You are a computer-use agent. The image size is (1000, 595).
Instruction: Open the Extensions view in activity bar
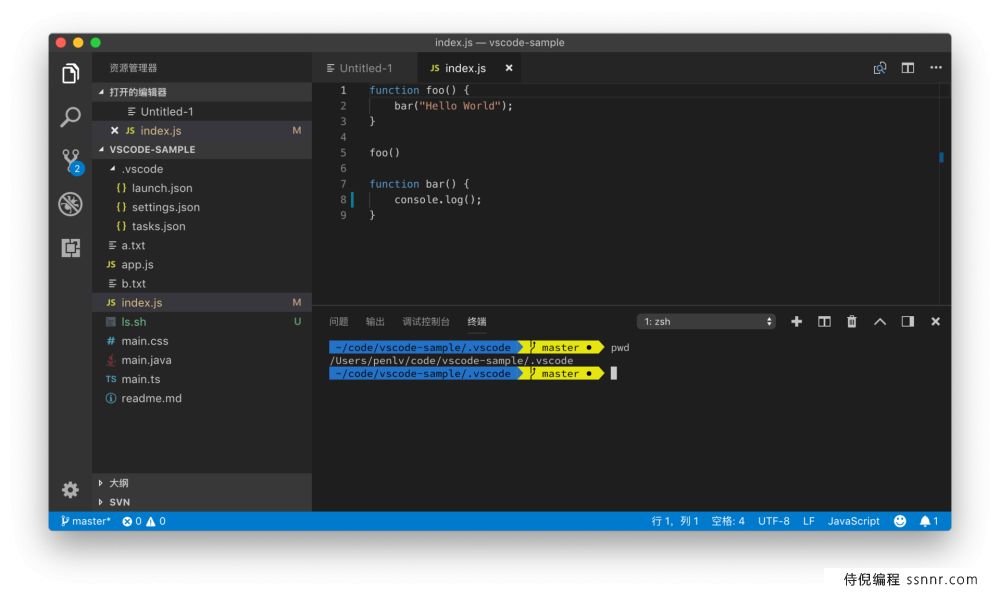pos(70,247)
